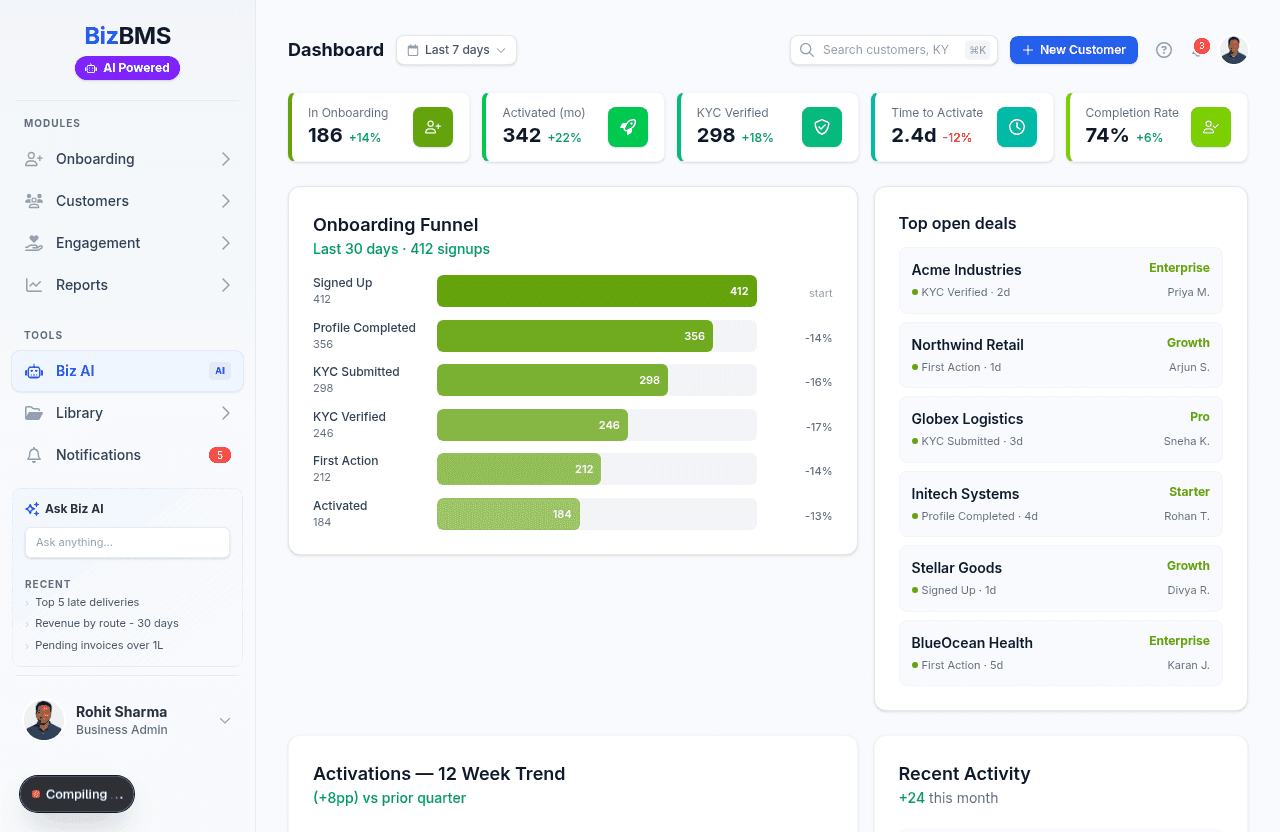This screenshot has width=1280, height=832.
Task: Open the Biz AI tool
Action: [x=127, y=371]
